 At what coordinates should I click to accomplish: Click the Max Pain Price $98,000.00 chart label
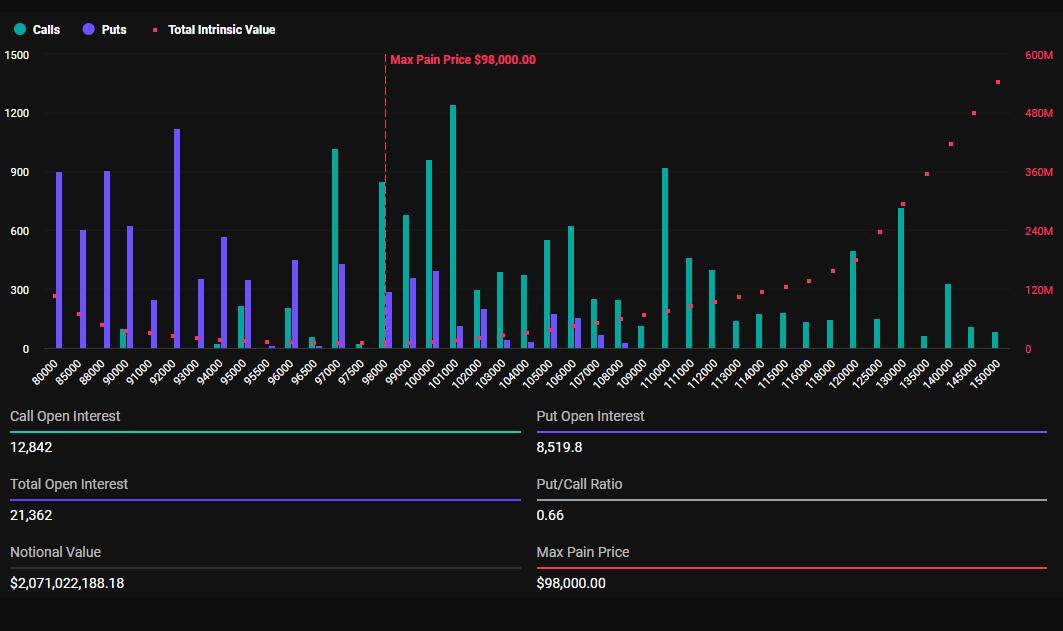463,60
